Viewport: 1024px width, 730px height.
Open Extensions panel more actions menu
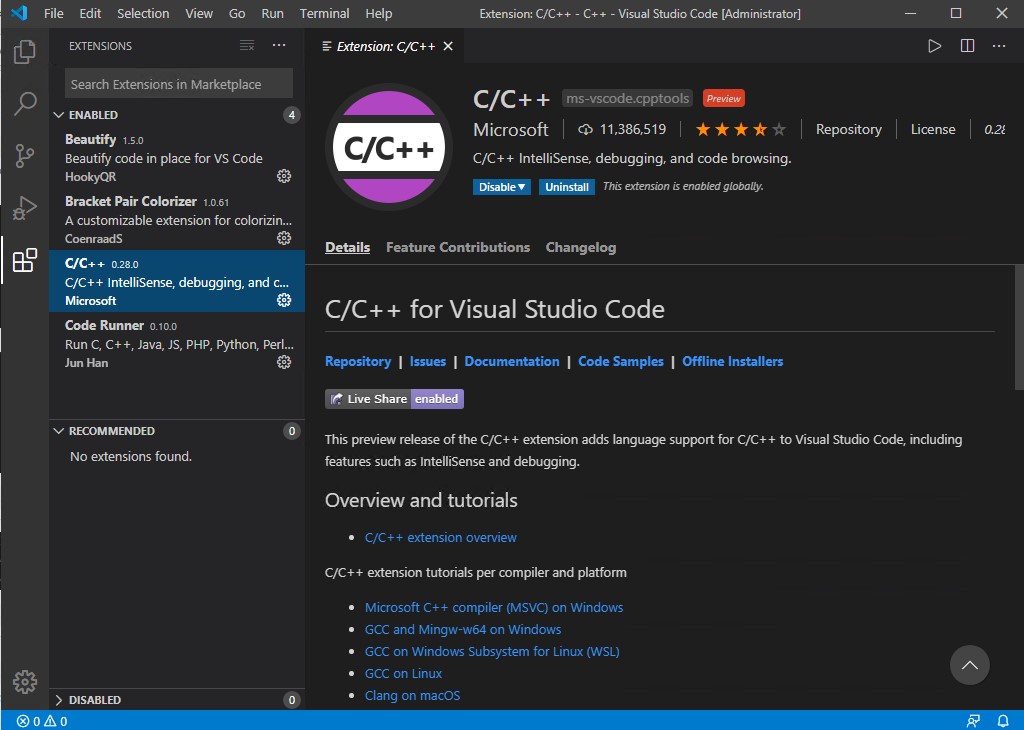pyautogui.click(x=279, y=45)
